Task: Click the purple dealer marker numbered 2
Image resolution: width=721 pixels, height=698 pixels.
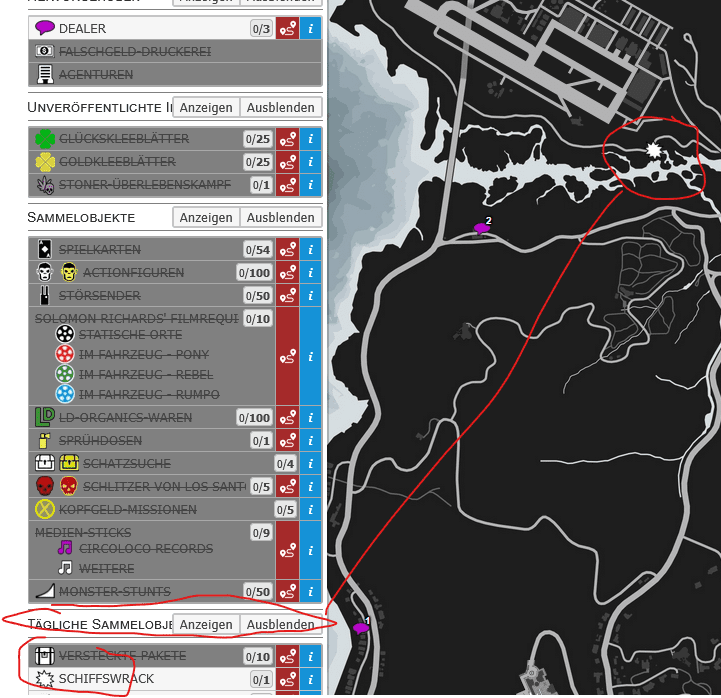Action: [481, 227]
